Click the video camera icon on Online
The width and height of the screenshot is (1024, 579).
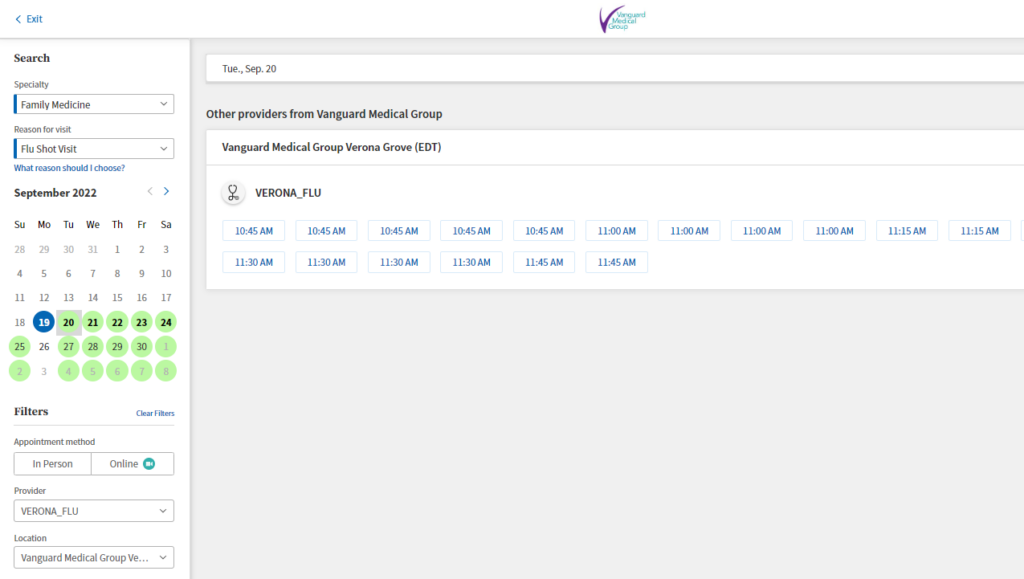[x=149, y=464]
